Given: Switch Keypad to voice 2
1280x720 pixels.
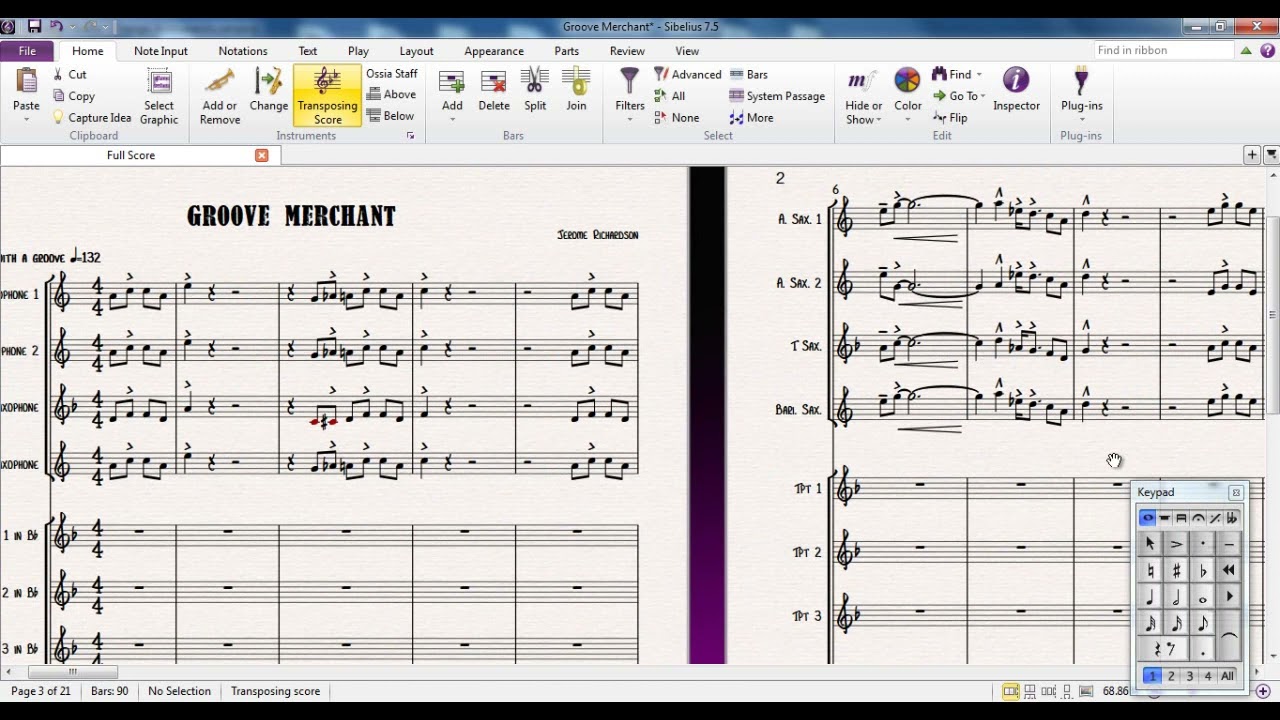Looking at the screenshot, I should point(1171,676).
